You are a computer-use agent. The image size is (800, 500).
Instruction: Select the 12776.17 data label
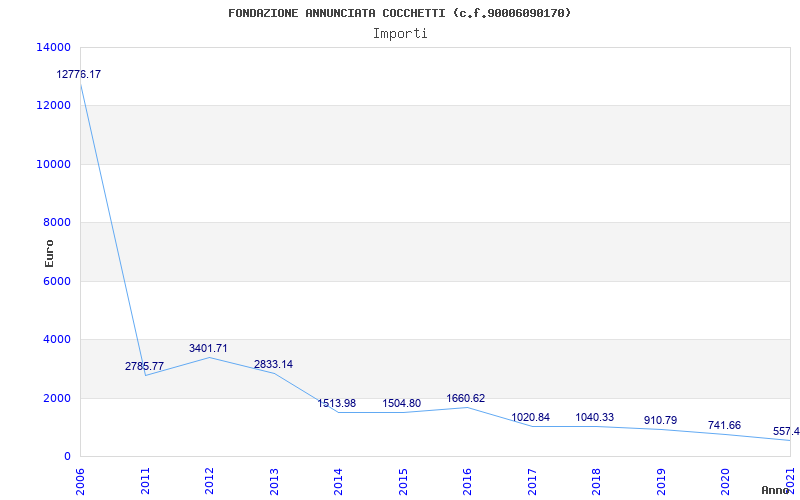79,74
